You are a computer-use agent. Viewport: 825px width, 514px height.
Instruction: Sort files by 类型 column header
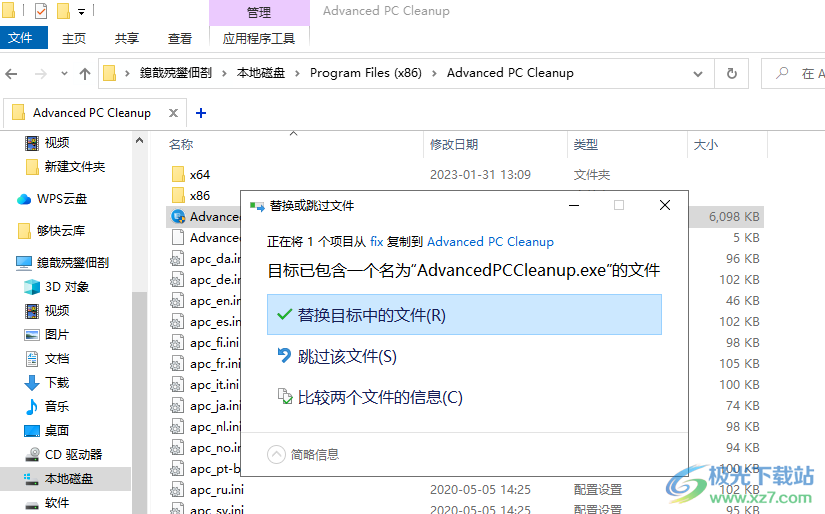(x=586, y=145)
